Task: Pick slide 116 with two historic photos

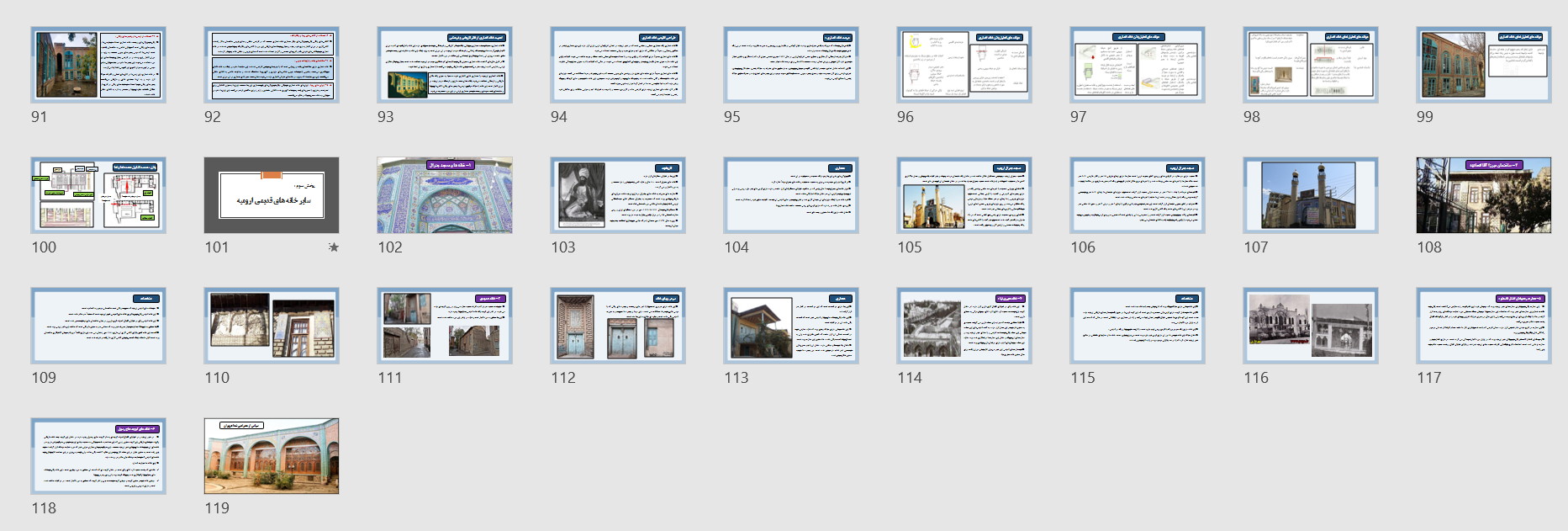Action: point(1311,326)
